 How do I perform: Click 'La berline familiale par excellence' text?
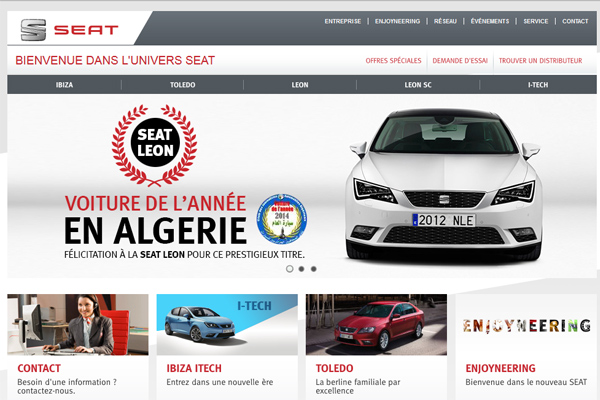[358, 386]
